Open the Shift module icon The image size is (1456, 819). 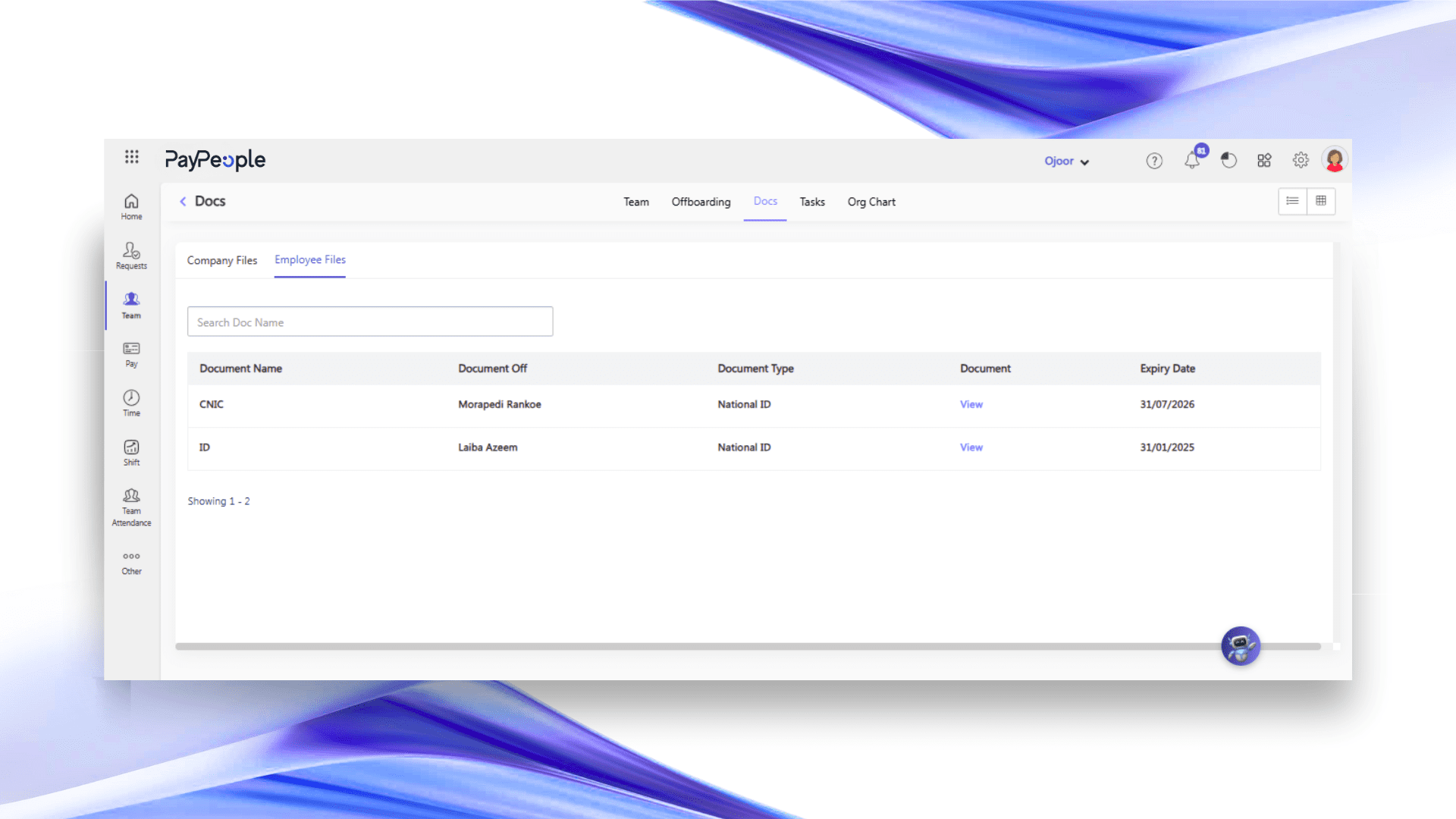[x=131, y=452]
